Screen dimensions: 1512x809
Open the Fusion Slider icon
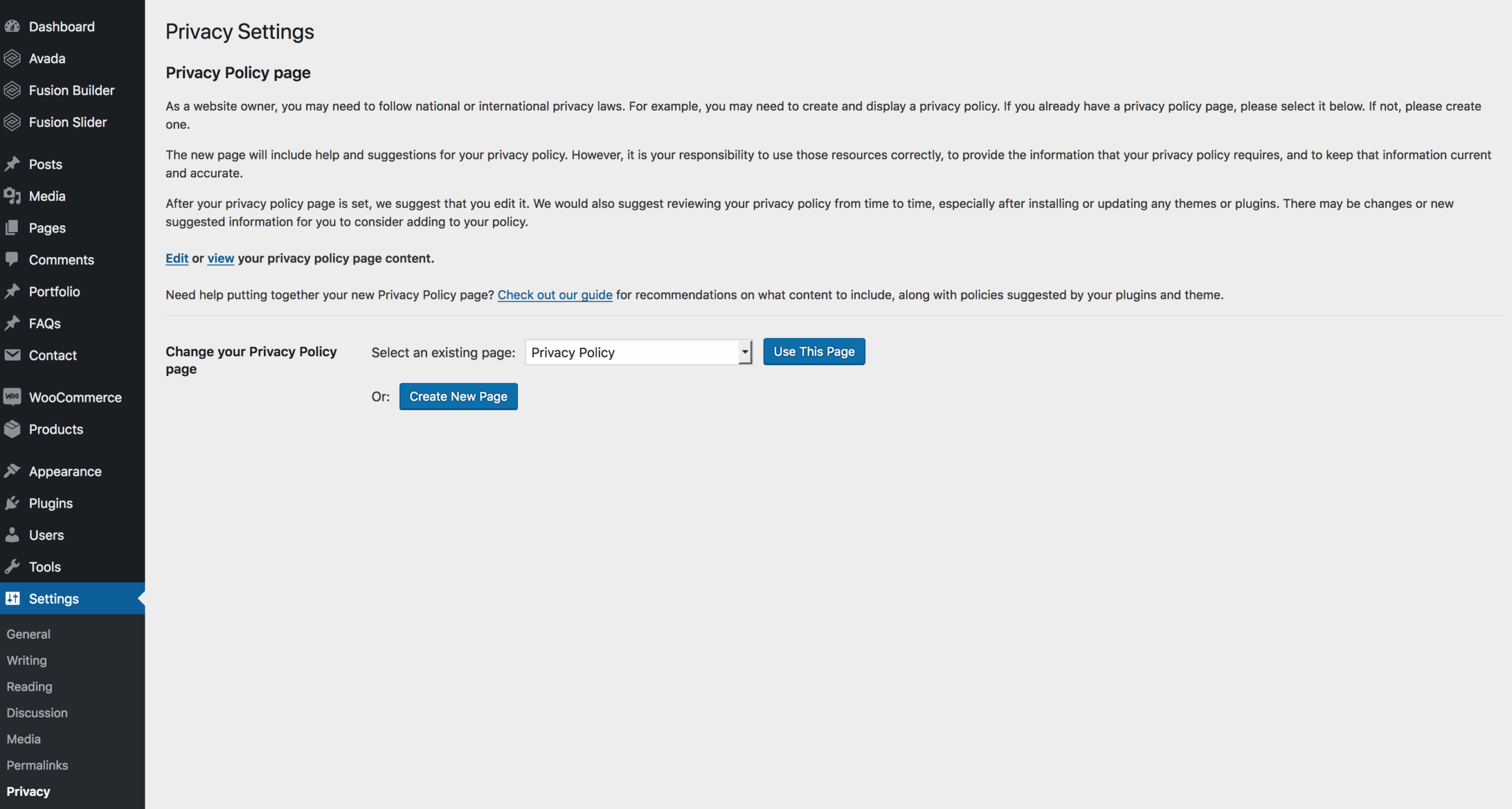click(13, 122)
